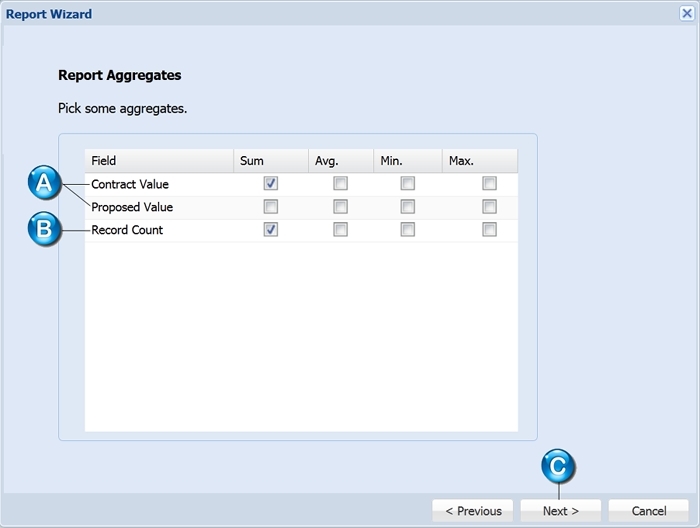
Task: Go to the Next wizard step
Action: [x=561, y=511]
